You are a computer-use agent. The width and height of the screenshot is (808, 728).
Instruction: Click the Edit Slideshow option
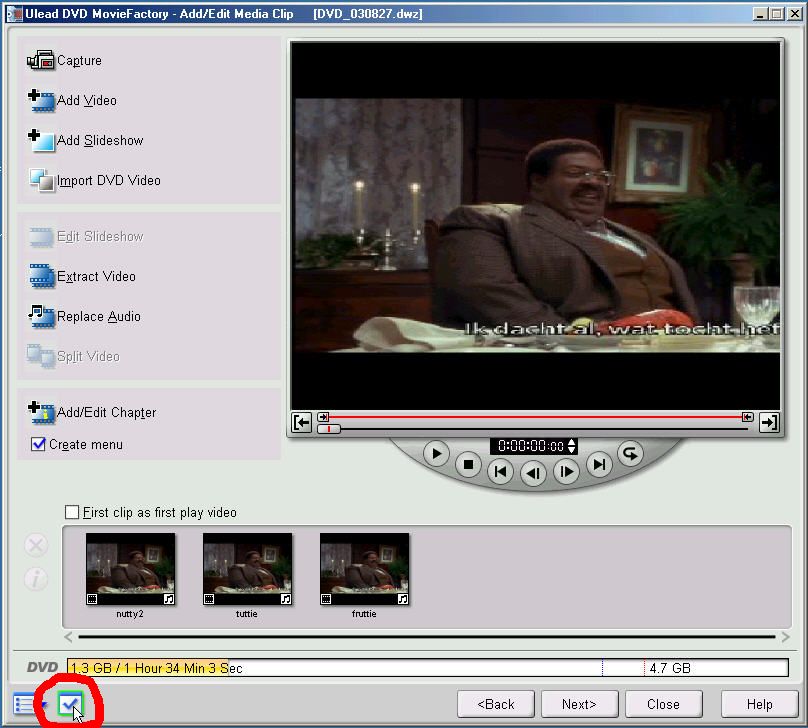[86, 236]
